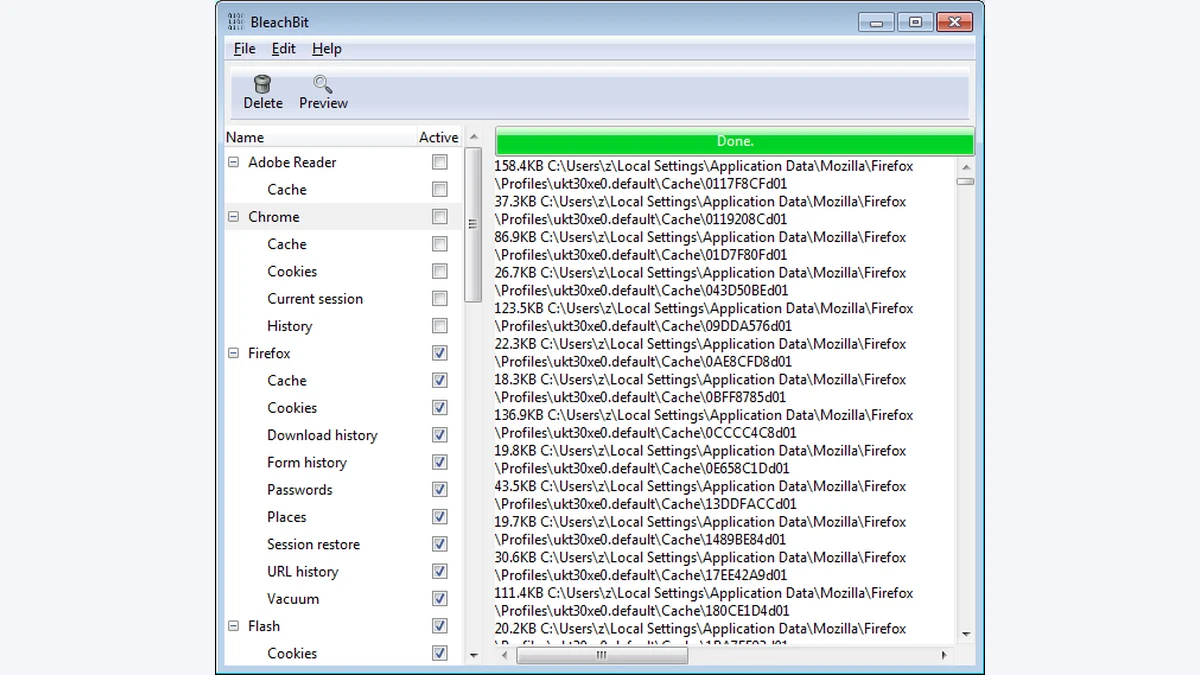Open the Help menu
Screen dimensions: 1200x675
(x=326, y=48)
